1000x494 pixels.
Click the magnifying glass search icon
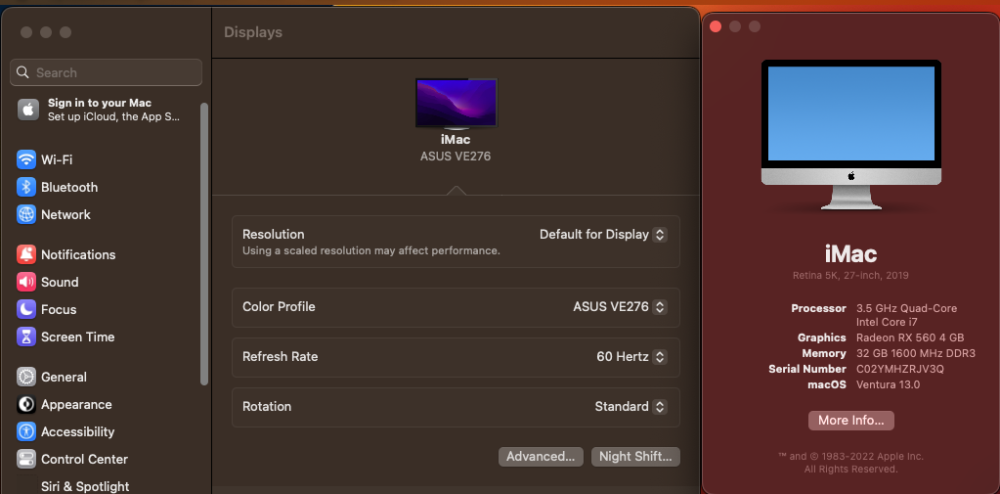point(23,72)
